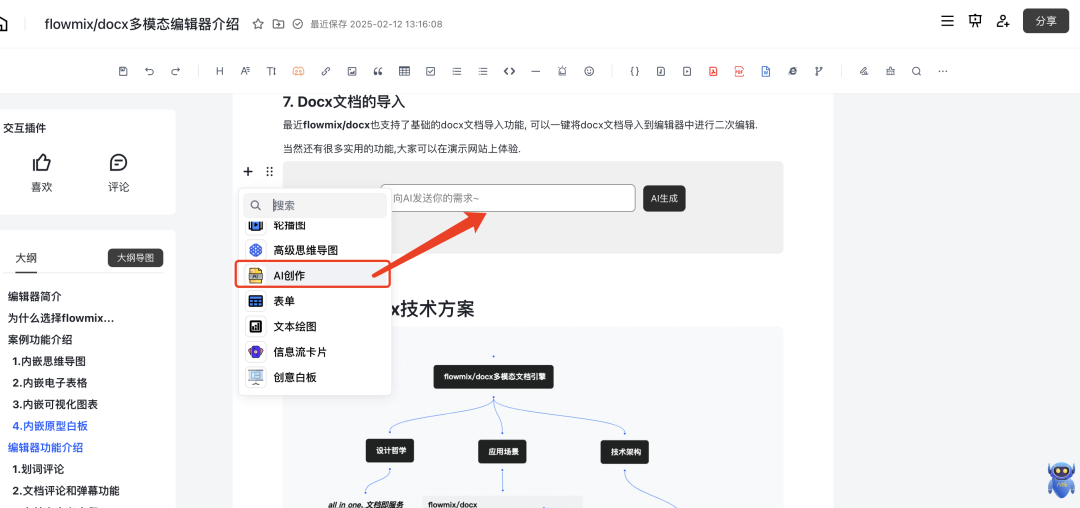Click the move to folder icon
Screen dimensions: 1080x508
[278, 24]
